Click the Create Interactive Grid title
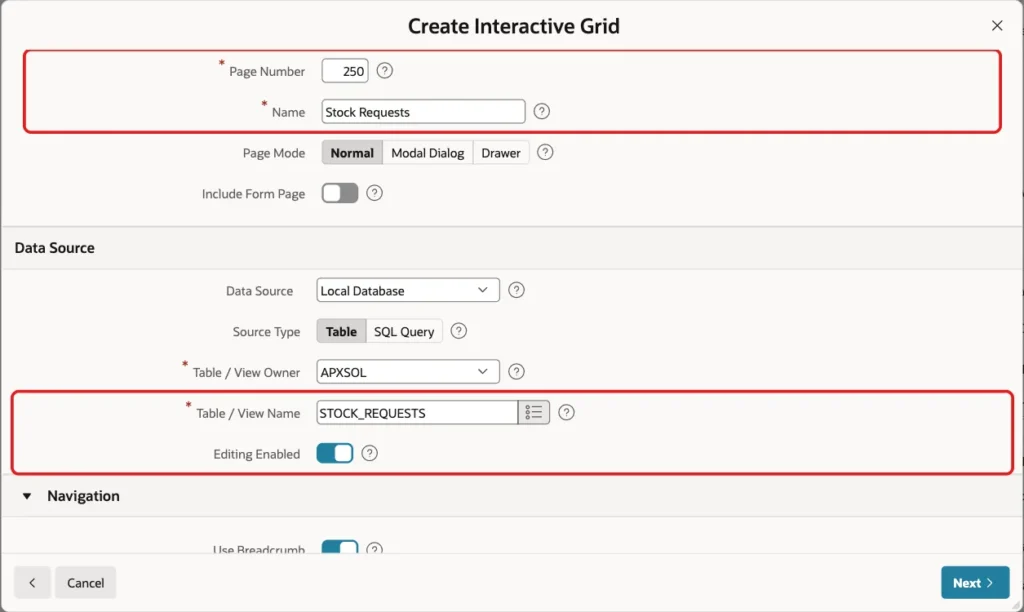Screen dimensions: 1024x612 click(x=514, y=26)
